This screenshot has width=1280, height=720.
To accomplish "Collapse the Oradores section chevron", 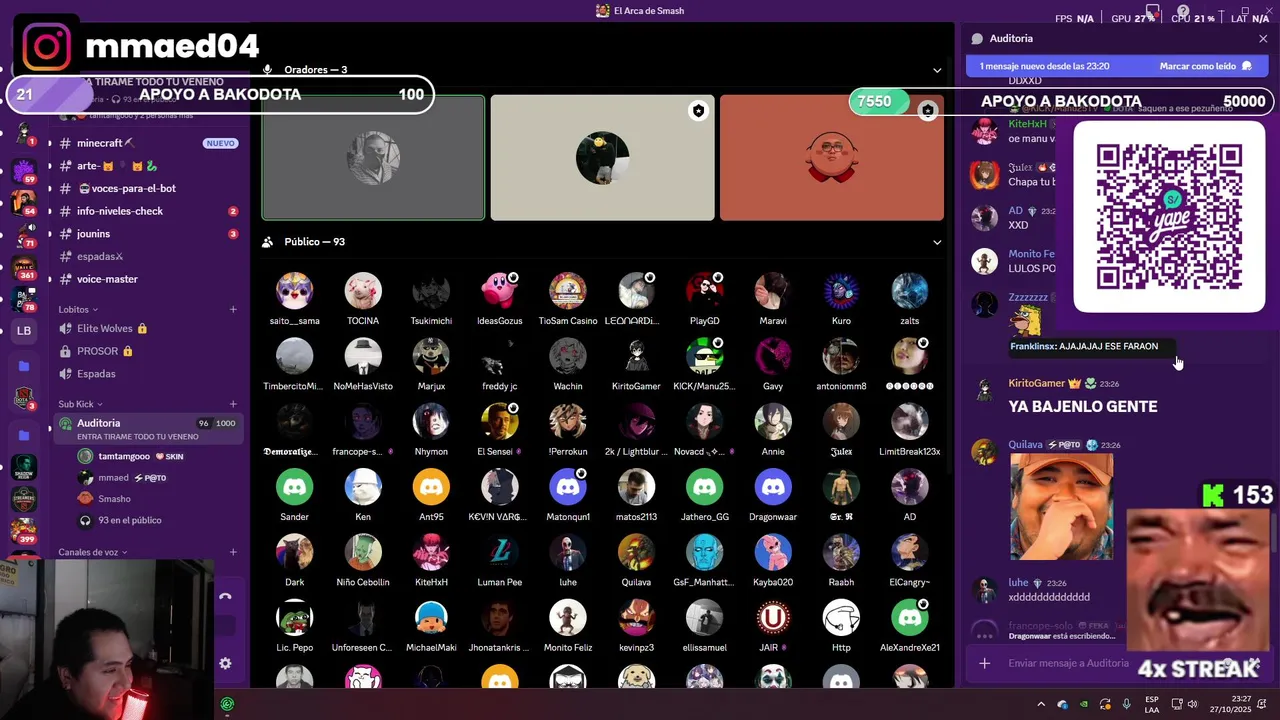I will pyautogui.click(x=937, y=70).
